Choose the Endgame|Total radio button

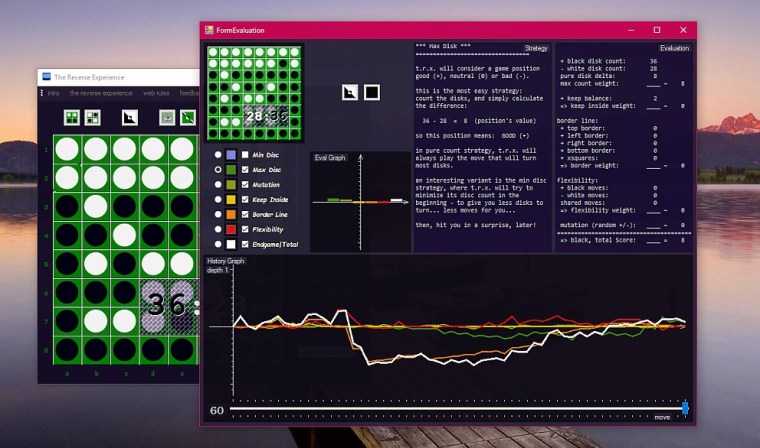click(218, 244)
